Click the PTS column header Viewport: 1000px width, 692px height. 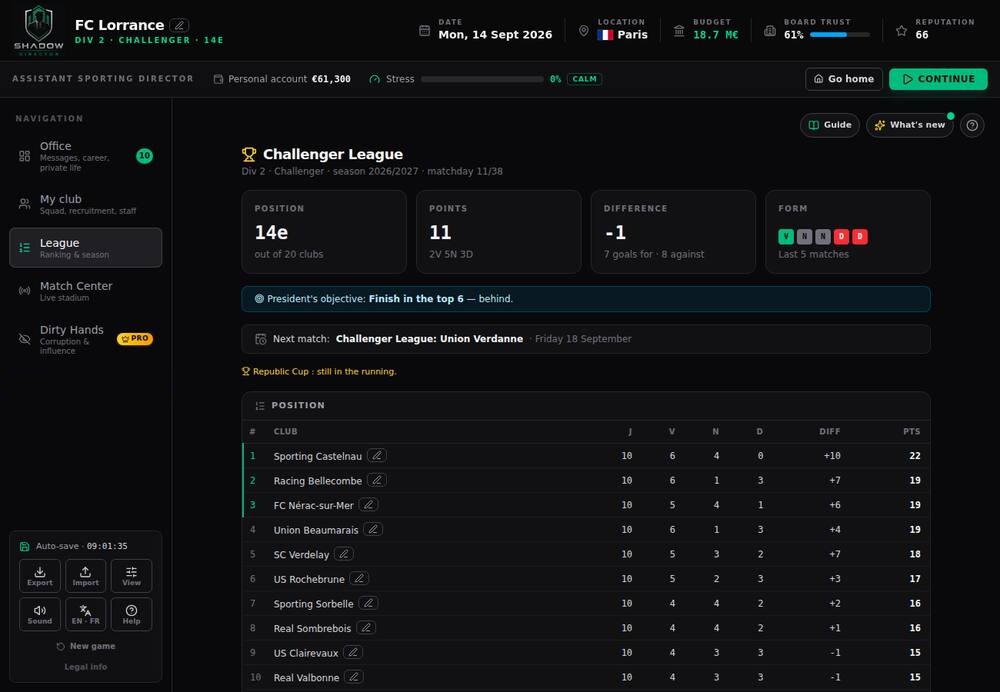point(911,432)
